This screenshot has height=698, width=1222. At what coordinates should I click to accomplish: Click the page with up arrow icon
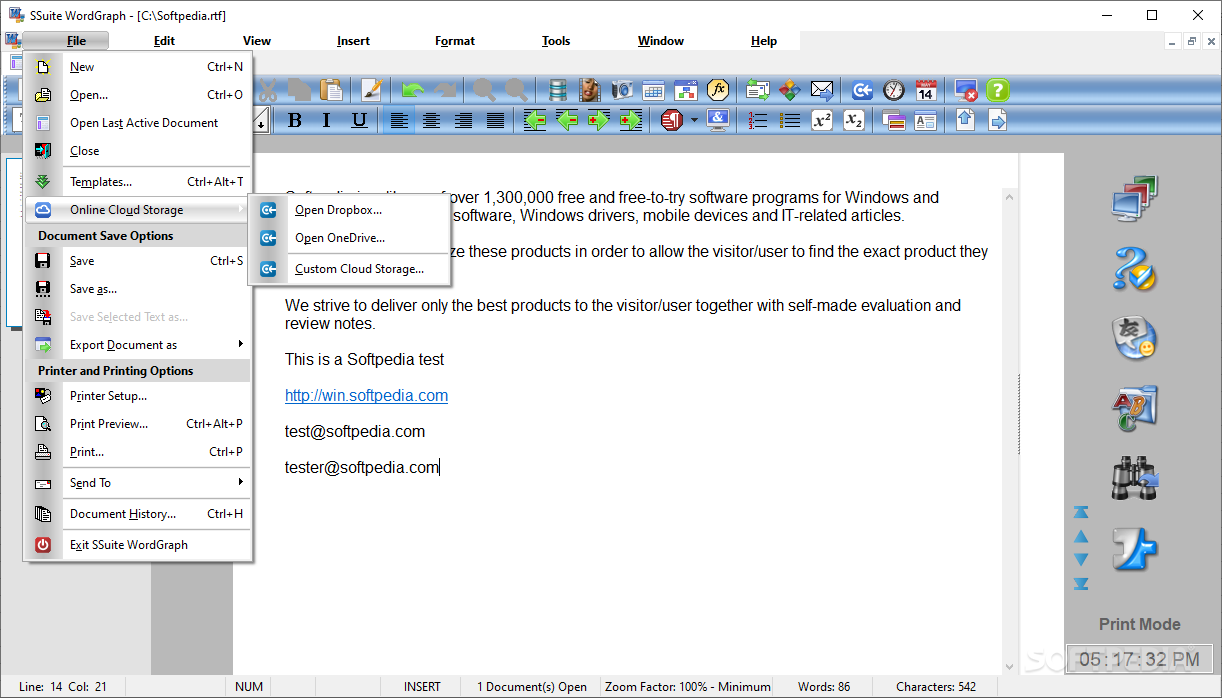(965, 120)
